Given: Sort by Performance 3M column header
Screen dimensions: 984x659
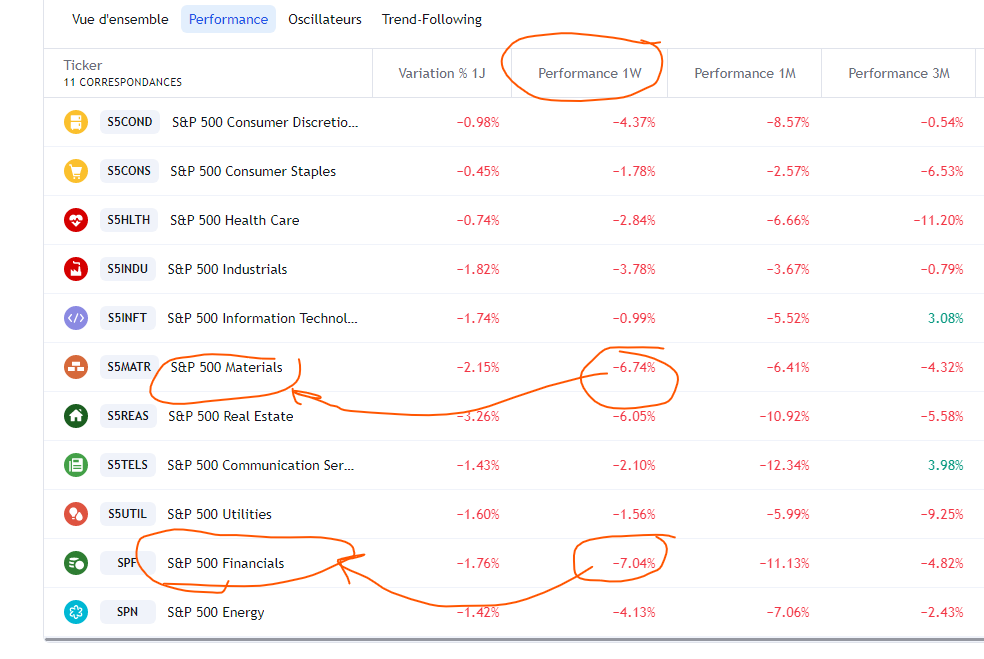Looking at the screenshot, I should (898, 73).
